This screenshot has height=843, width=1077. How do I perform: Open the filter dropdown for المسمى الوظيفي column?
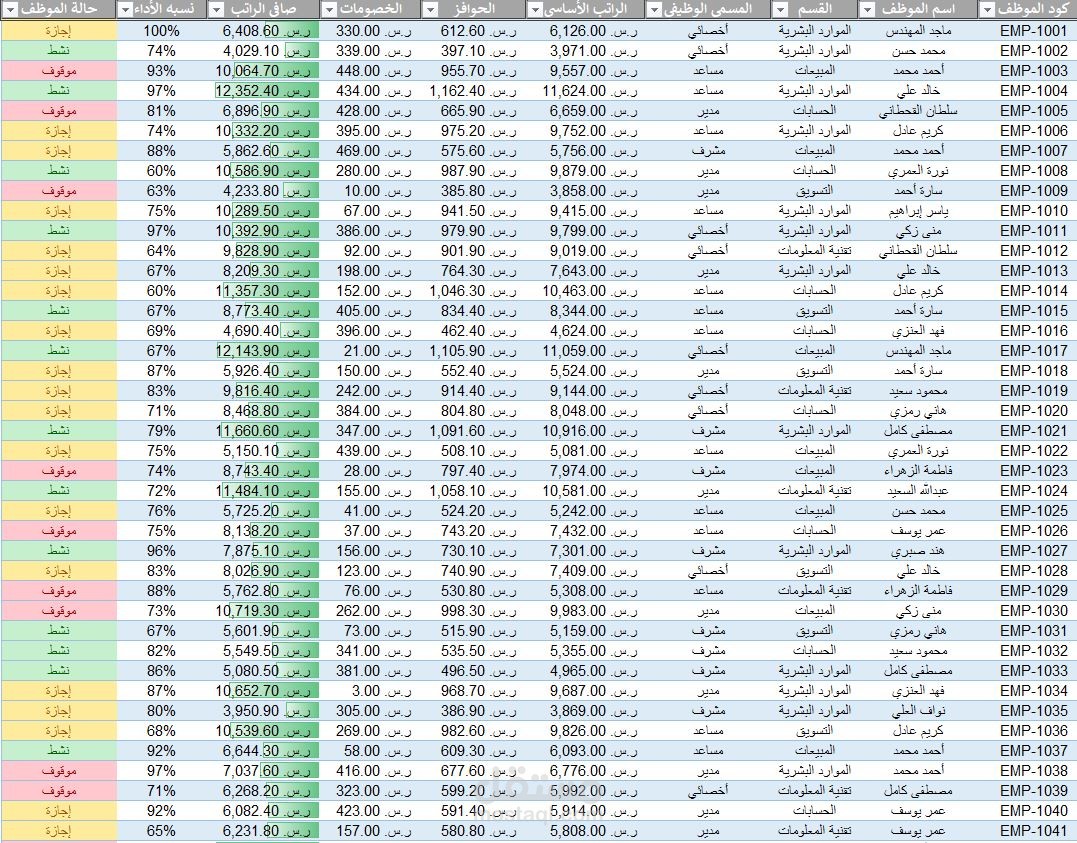[x=653, y=10]
